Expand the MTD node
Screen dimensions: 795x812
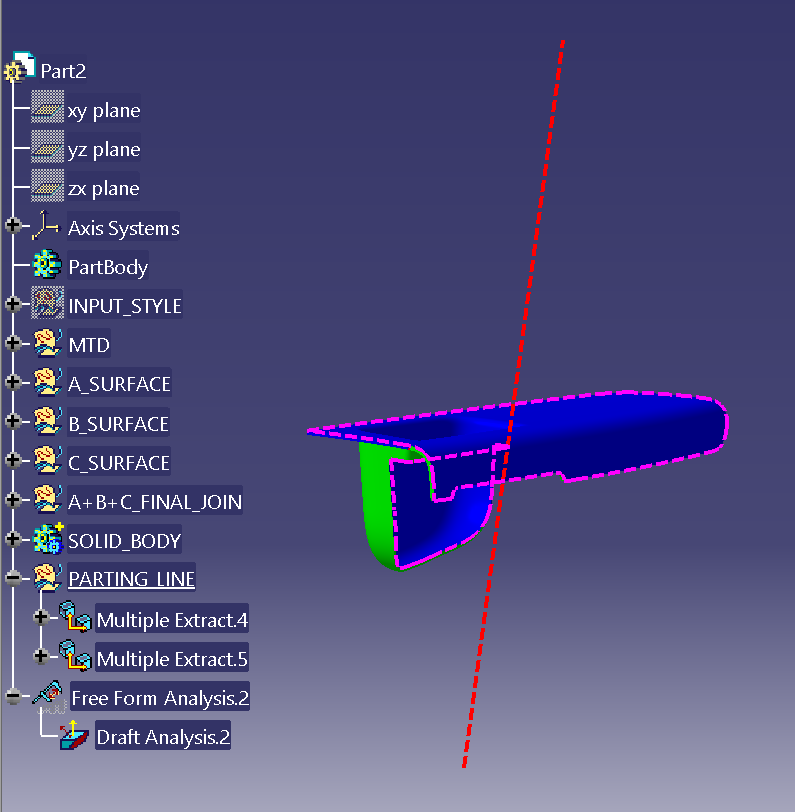click(x=13, y=343)
